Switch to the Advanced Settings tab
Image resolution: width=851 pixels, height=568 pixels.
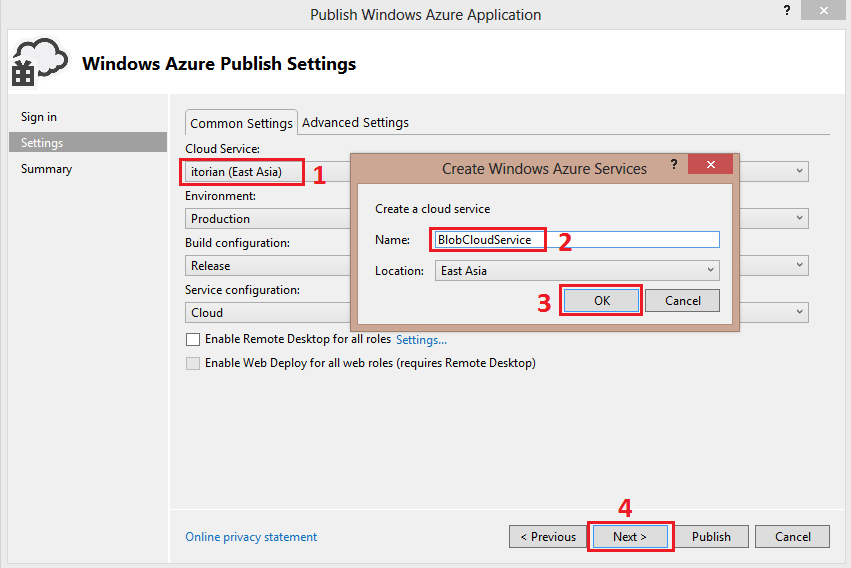click(355, 122)
